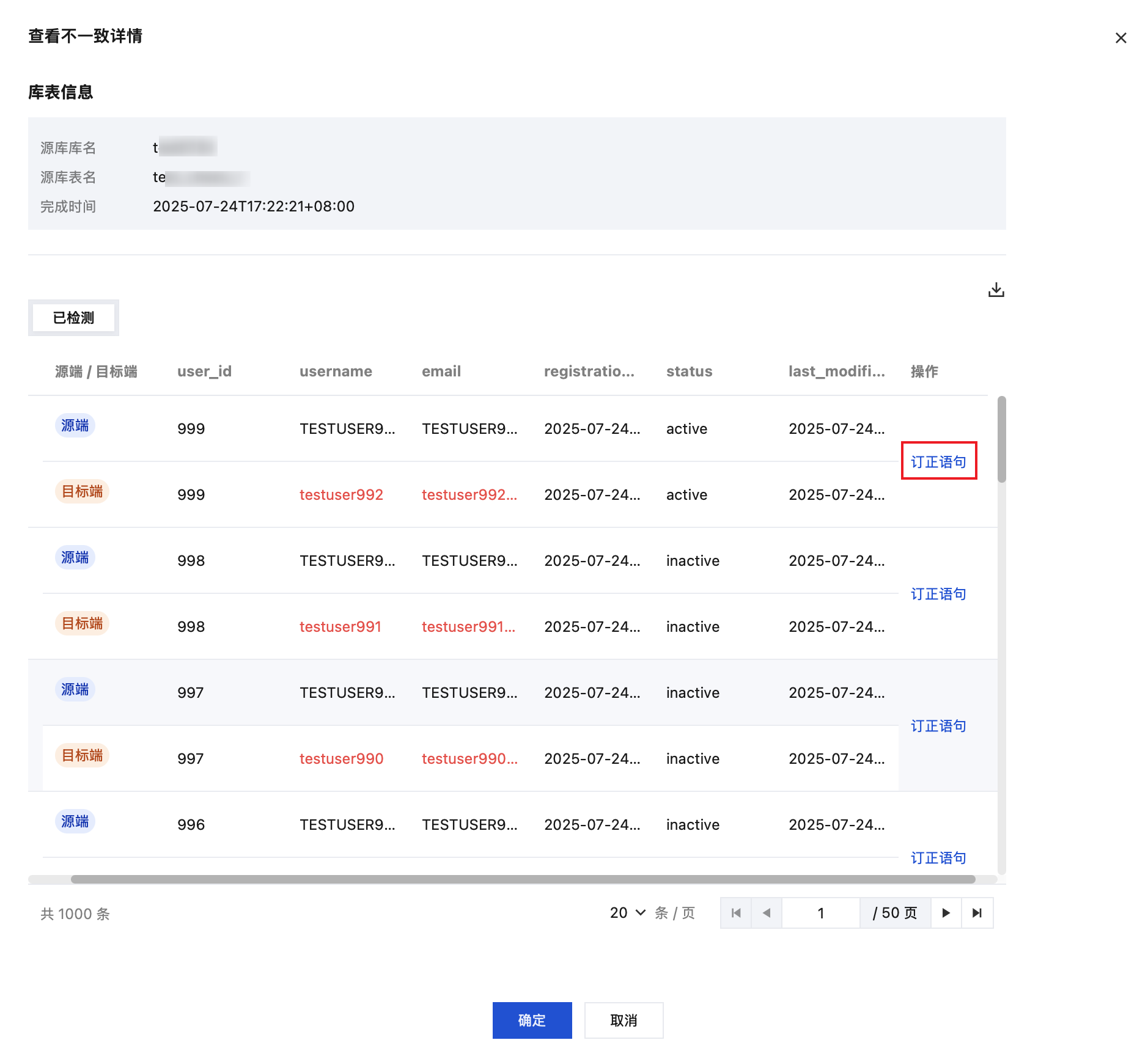
Task: Open the 20 per page dropdown
Action: (x=628, y=913)
